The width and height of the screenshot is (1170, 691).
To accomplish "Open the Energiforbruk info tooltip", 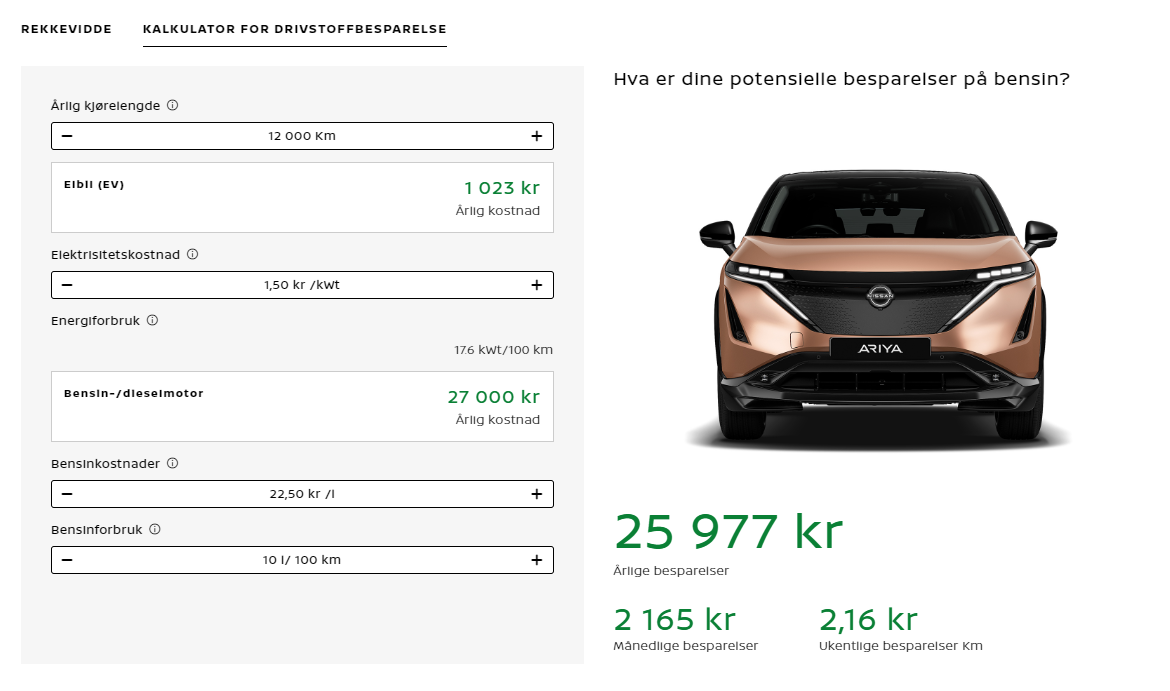I will click(x=151, y=320).
